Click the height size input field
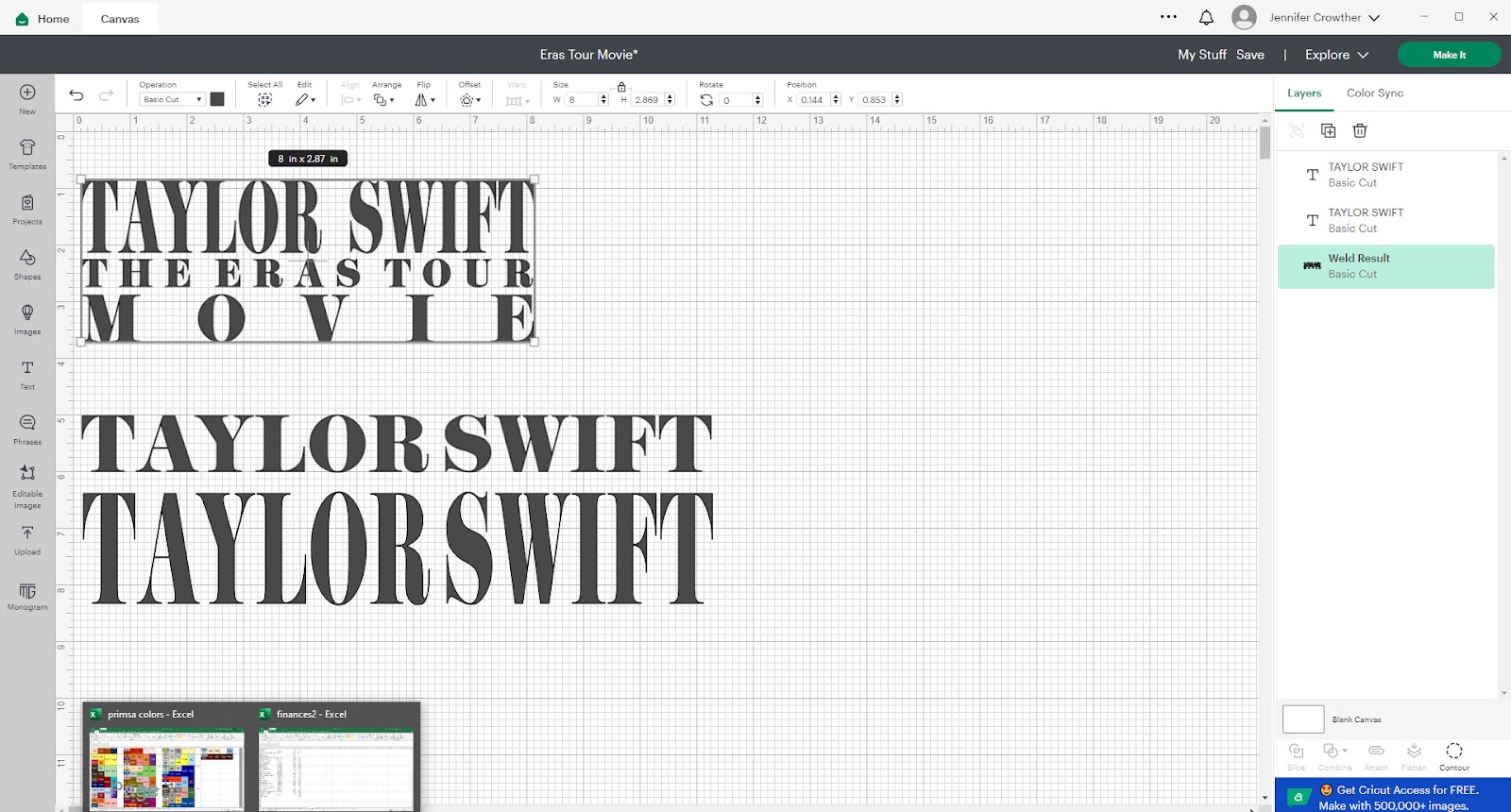This screenshot has width=1511, height=812. (648, 99)
